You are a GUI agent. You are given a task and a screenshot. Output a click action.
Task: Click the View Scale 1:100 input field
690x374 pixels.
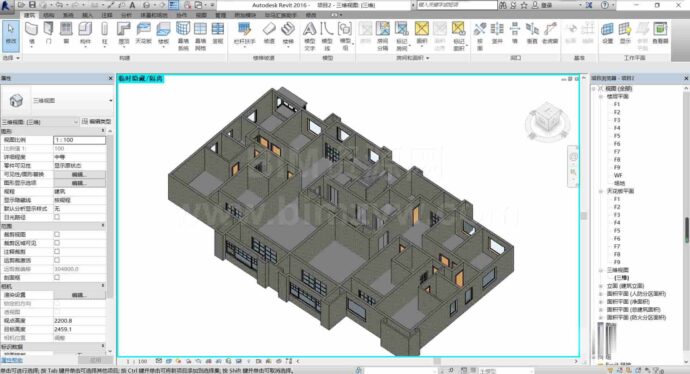pos(79,140)
